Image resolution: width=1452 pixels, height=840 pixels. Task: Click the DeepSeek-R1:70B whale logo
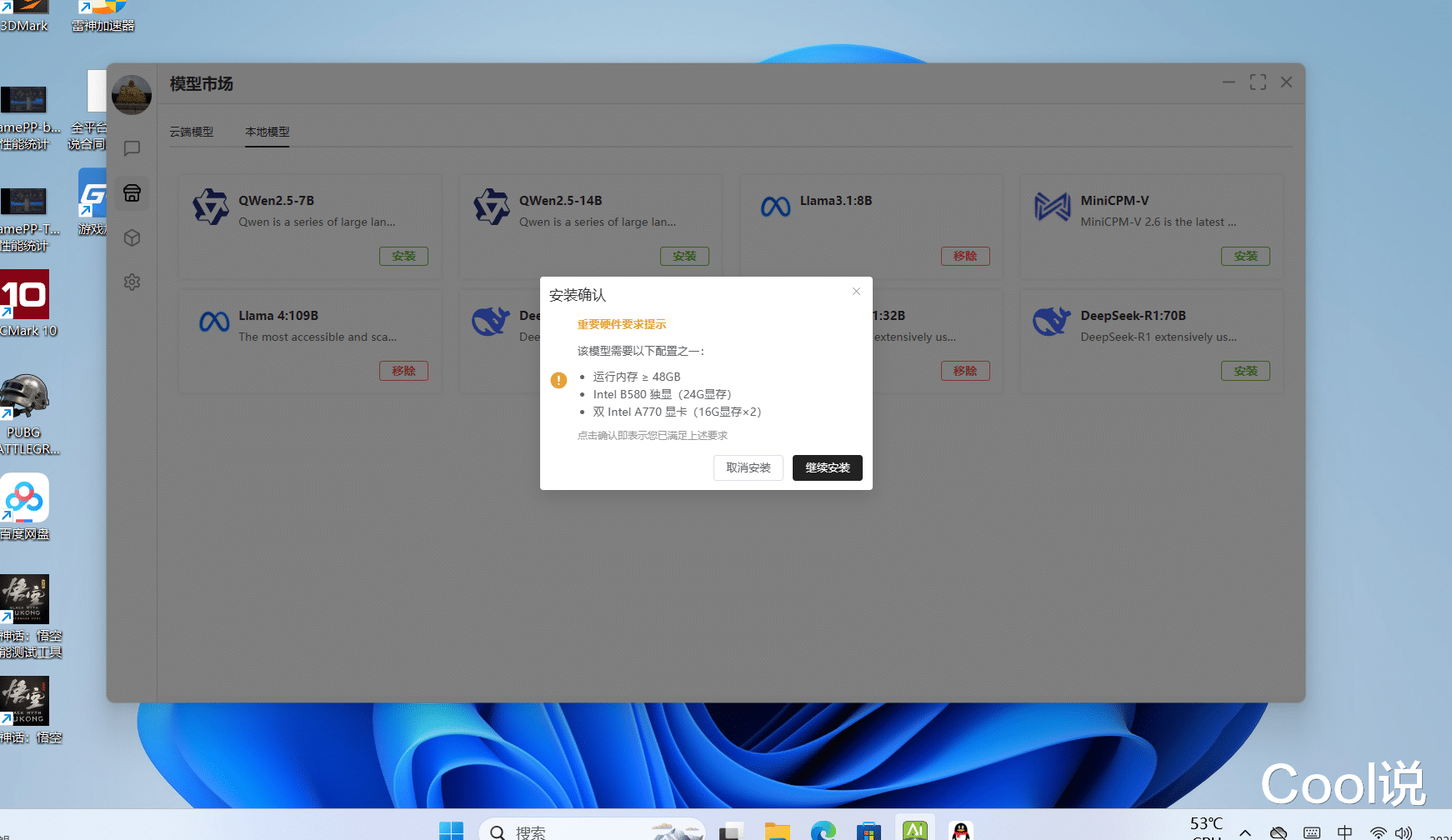pyautogui.click(x=1052, y=321)
